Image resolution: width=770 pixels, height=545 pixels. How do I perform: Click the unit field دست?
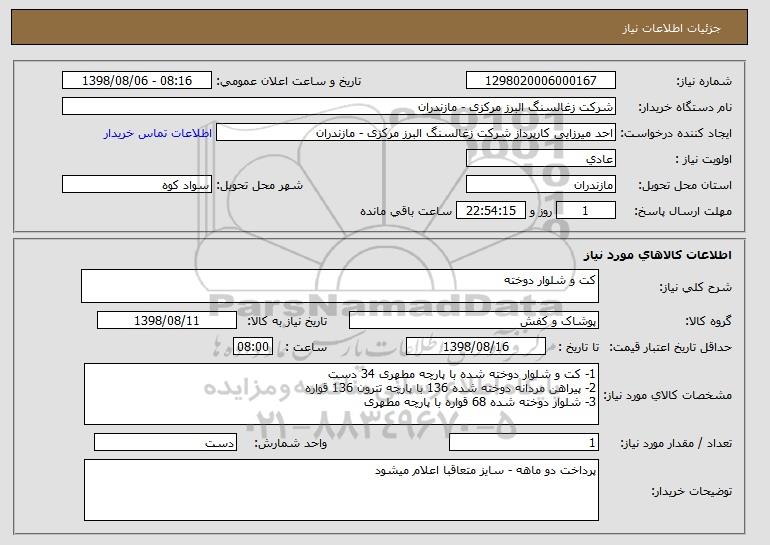pos(165,442)
